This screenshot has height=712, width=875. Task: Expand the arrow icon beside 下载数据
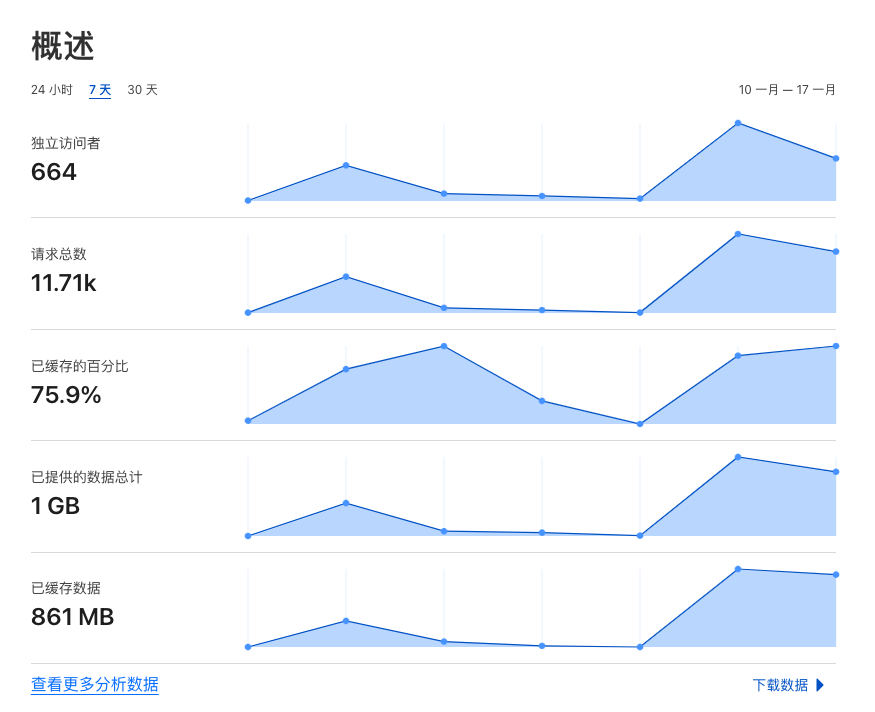coord(820,685)
